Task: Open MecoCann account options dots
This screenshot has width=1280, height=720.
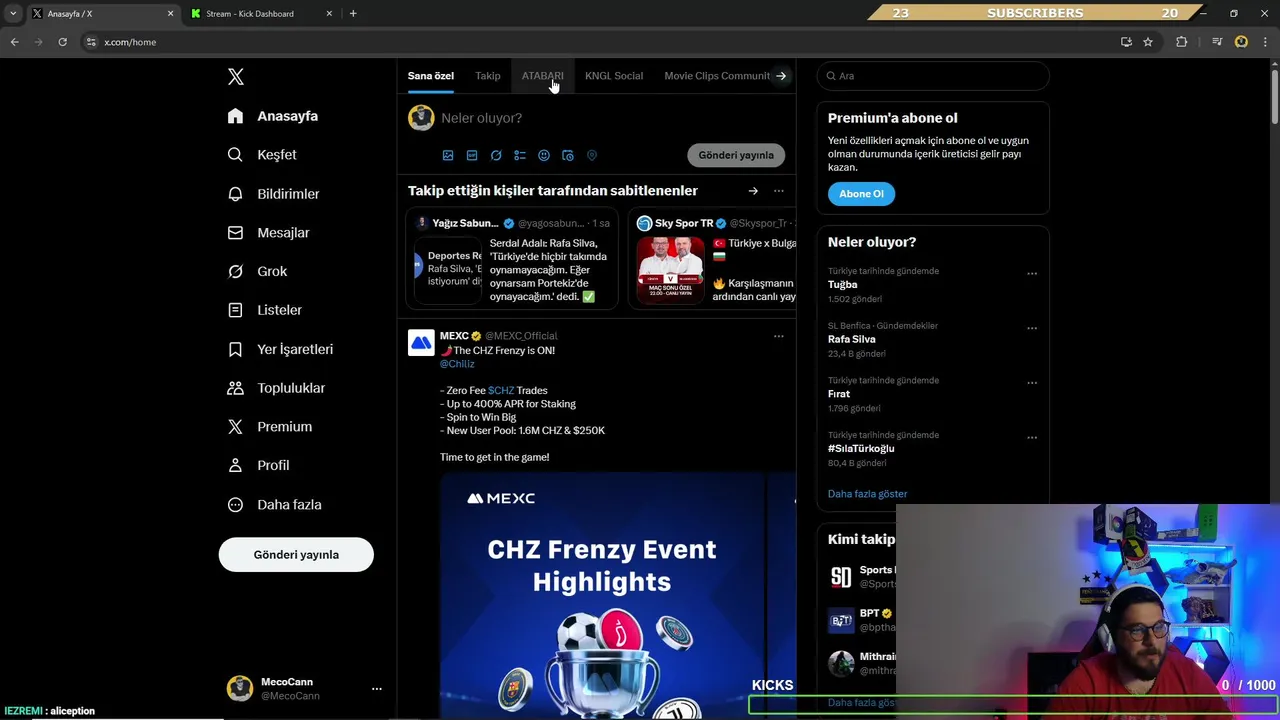Action: point(377,689)
